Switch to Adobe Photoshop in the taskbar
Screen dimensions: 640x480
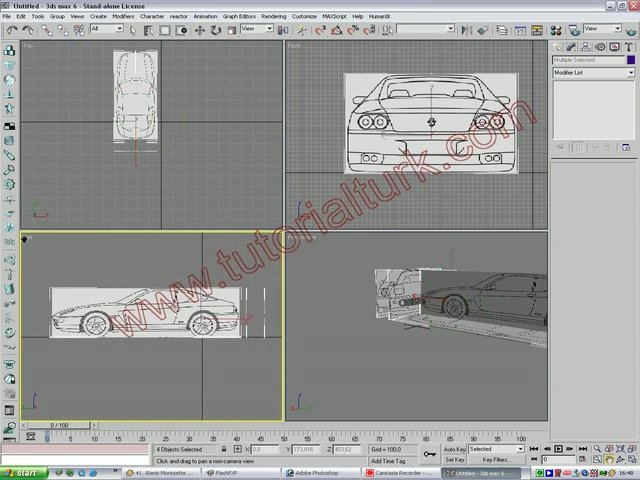pyautogui.click(x=321, y=473)
